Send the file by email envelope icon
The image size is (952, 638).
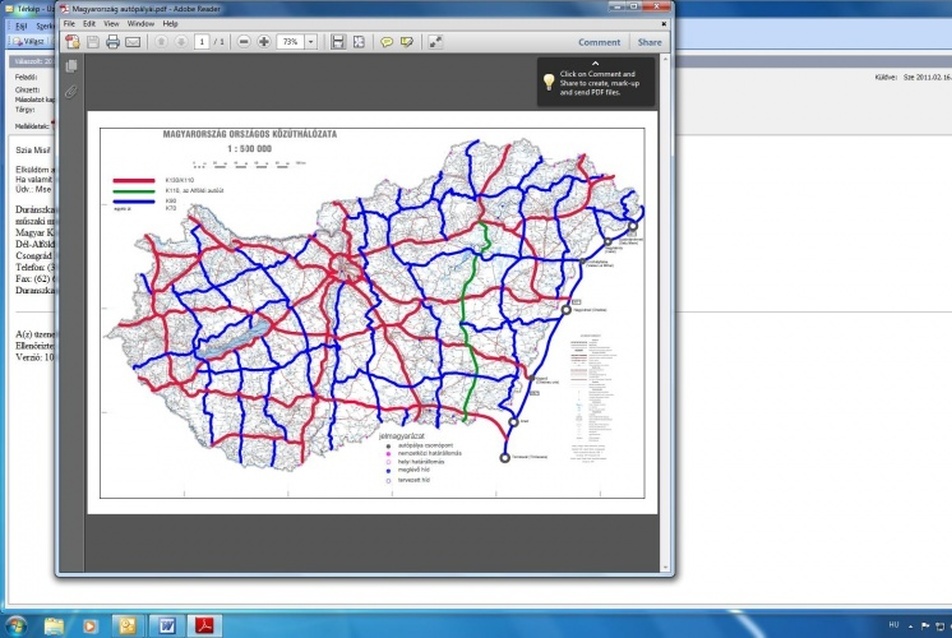coord(132,42)
